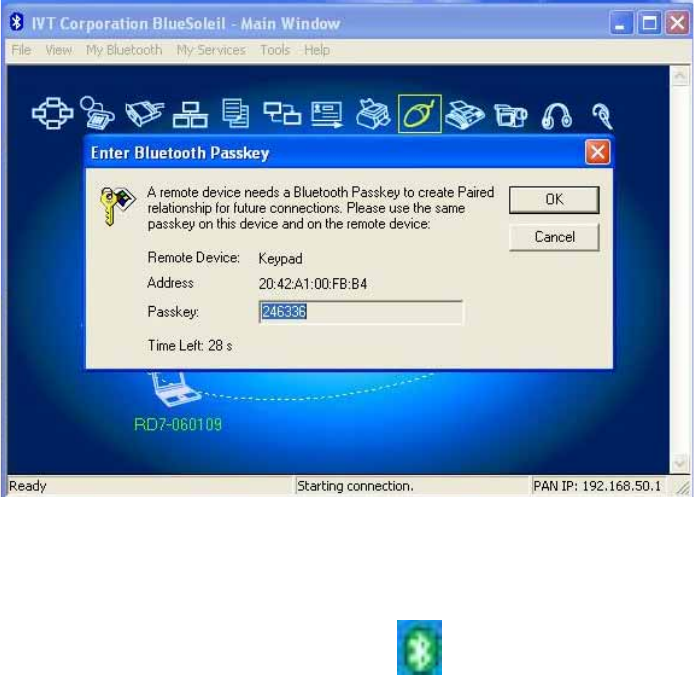Close the Enter Bluetooth Passkey dialog

[597, 152]
